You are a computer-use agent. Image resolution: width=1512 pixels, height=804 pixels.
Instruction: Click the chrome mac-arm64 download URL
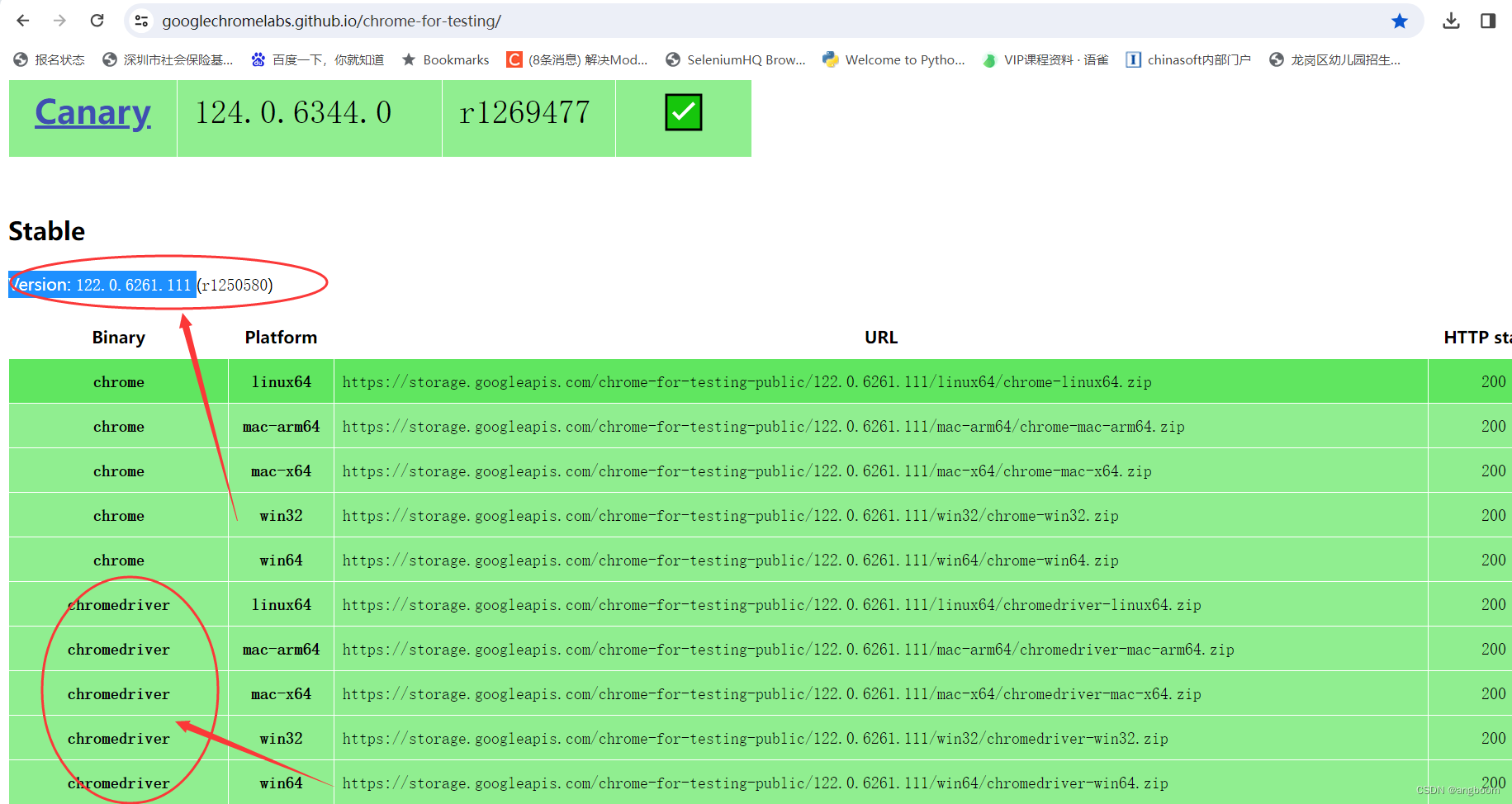[764, 427]
